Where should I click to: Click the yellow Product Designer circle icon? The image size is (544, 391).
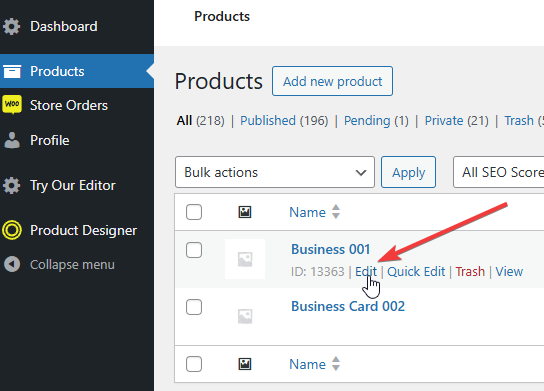(x=12, y=230)
